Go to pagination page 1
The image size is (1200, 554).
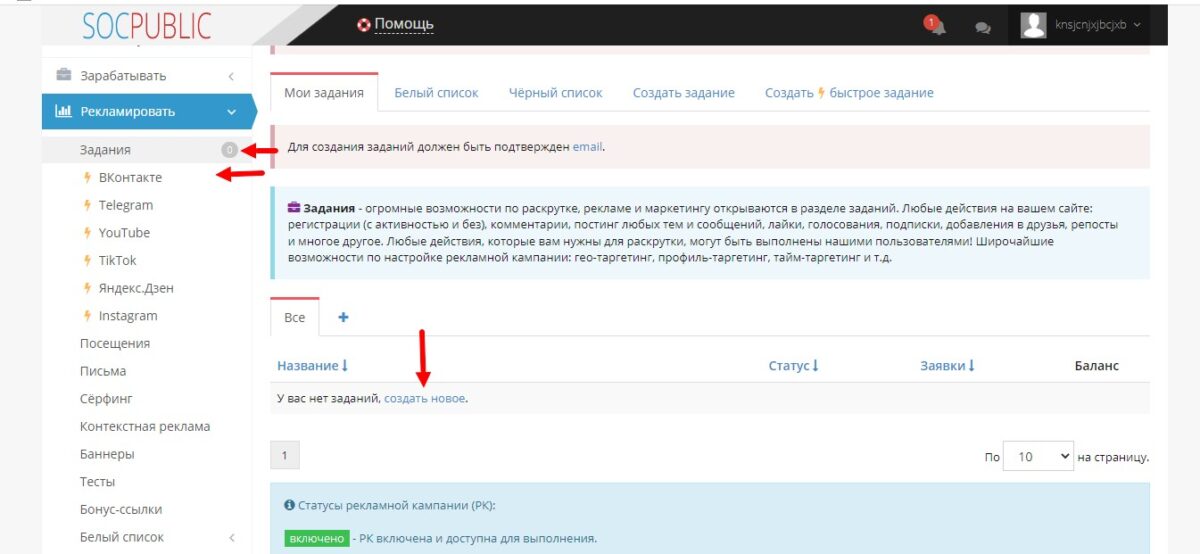[x=284, y=455]
